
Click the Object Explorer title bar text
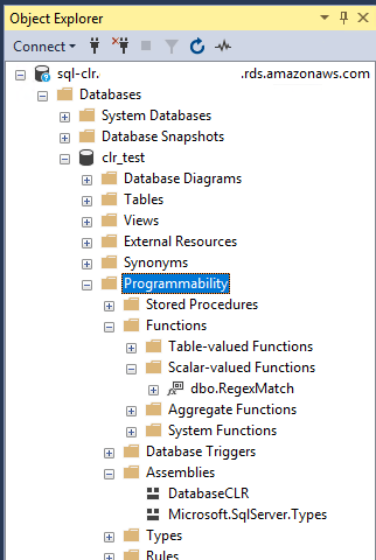tap(56, 18)
